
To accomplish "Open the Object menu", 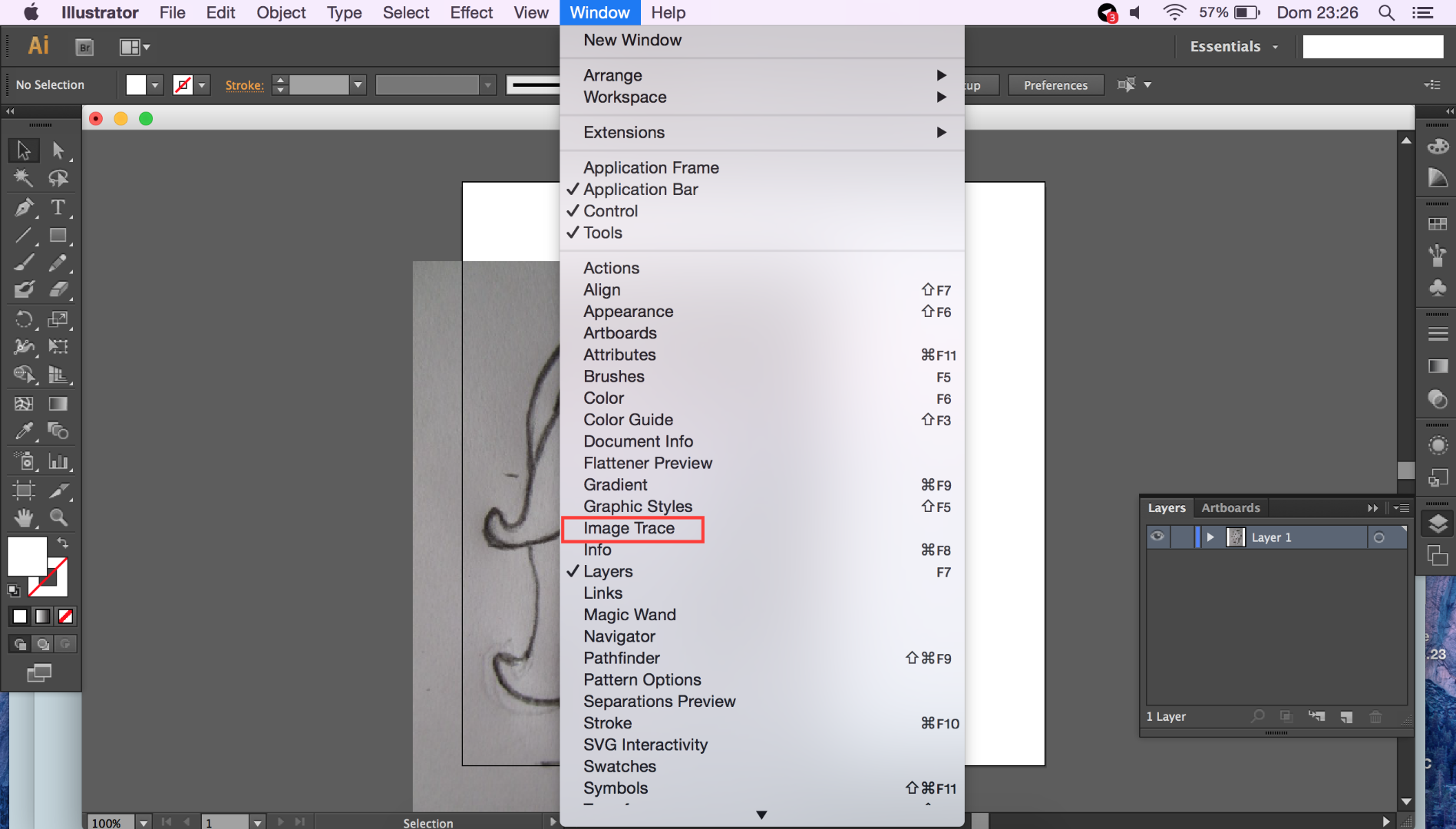I will [x=281, y=12].
